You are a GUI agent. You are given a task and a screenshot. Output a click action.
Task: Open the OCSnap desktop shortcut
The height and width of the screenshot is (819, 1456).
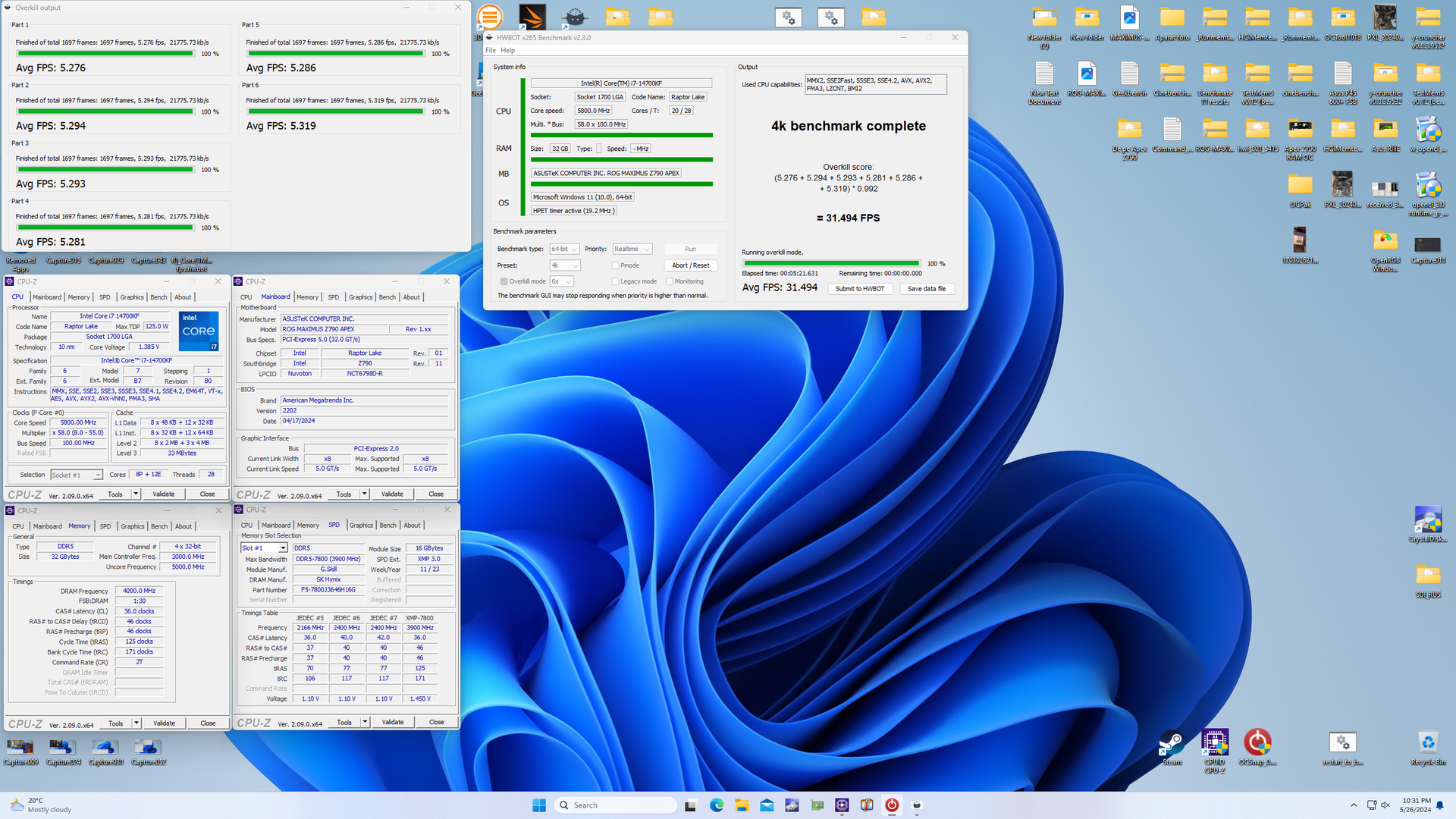(x=1257, y=747)
